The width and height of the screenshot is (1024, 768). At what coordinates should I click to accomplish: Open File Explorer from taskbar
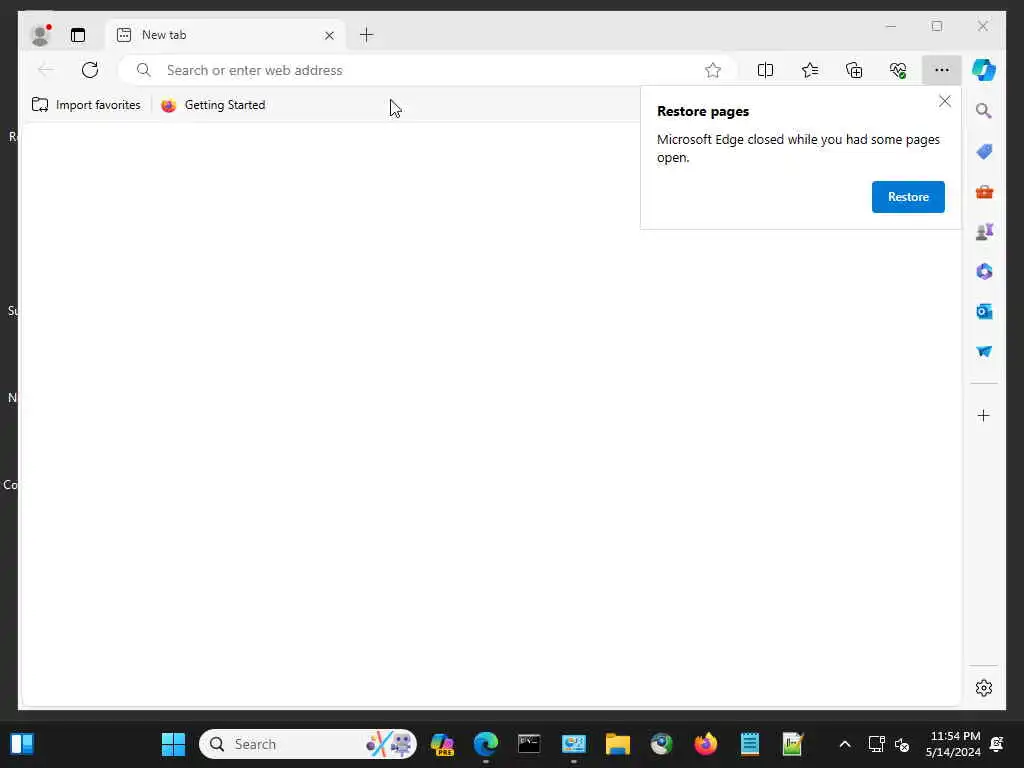[617, 744]
